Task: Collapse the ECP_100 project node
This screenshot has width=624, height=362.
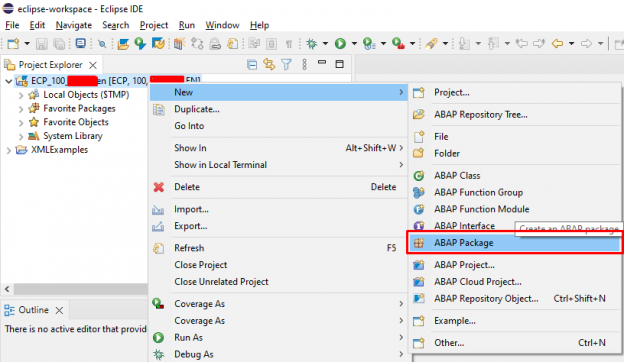Action: point(8,81)
